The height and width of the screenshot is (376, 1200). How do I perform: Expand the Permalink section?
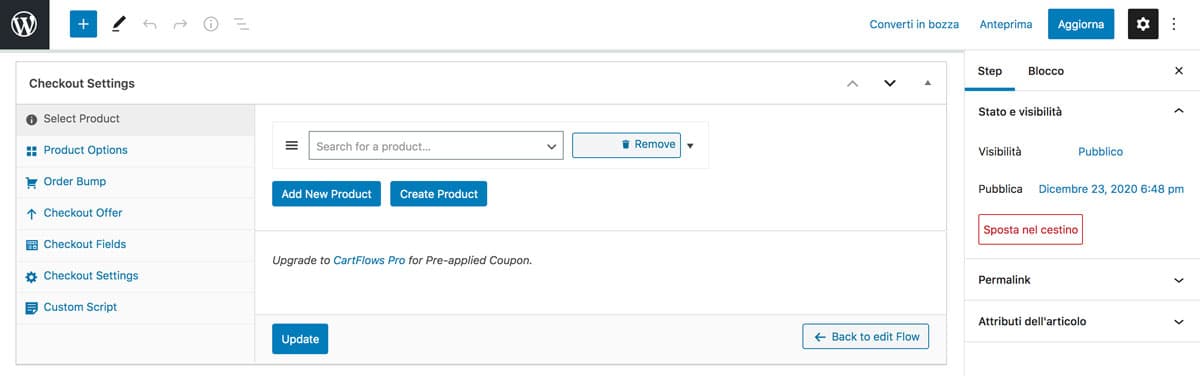(1082, 280)
